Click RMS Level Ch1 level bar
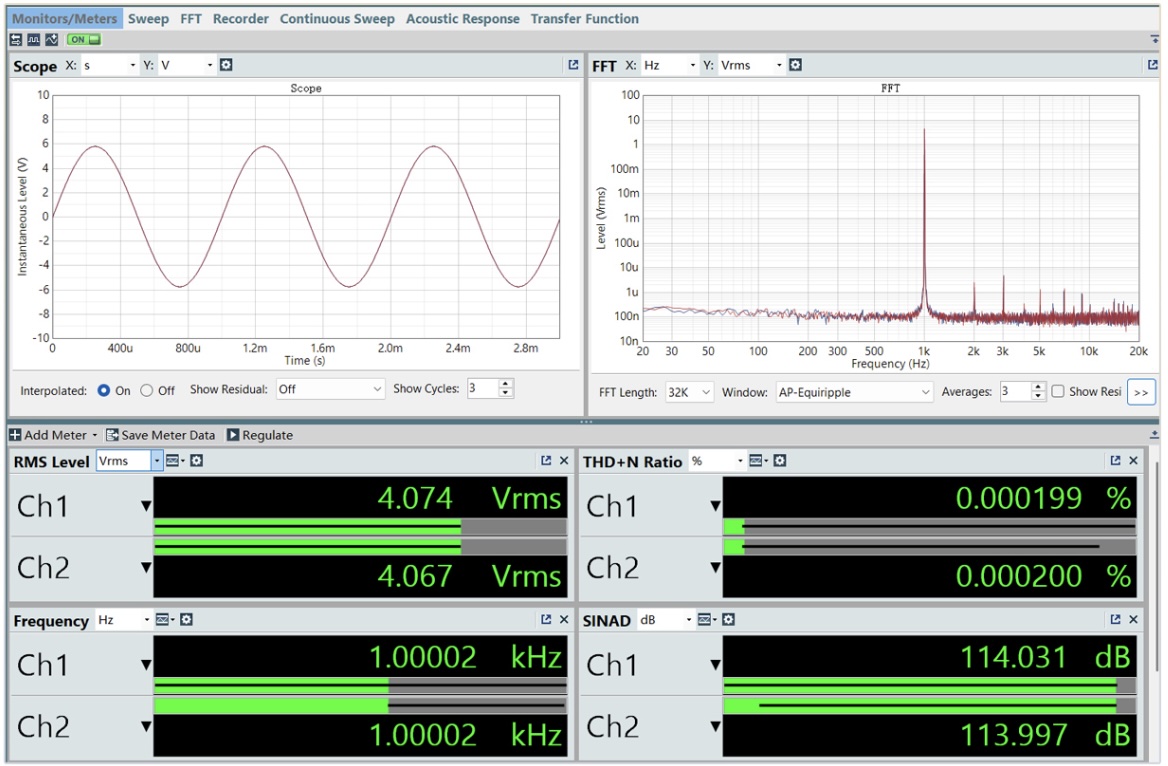The image size is (1168, 766). click(x=361, y=528)
